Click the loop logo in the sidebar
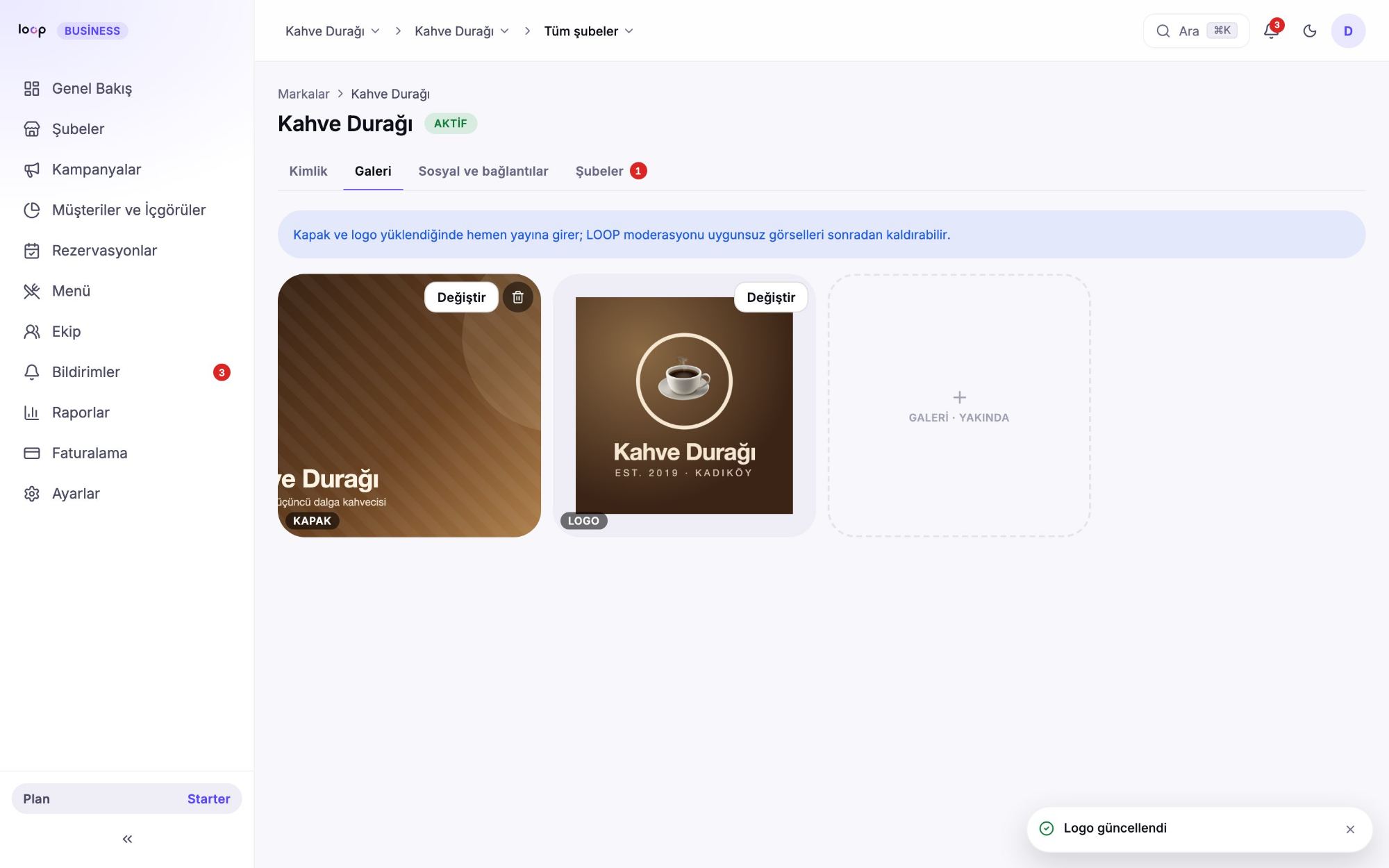Image resolution: width=1389 pixels, height=868 pixels. click(32, 30)
